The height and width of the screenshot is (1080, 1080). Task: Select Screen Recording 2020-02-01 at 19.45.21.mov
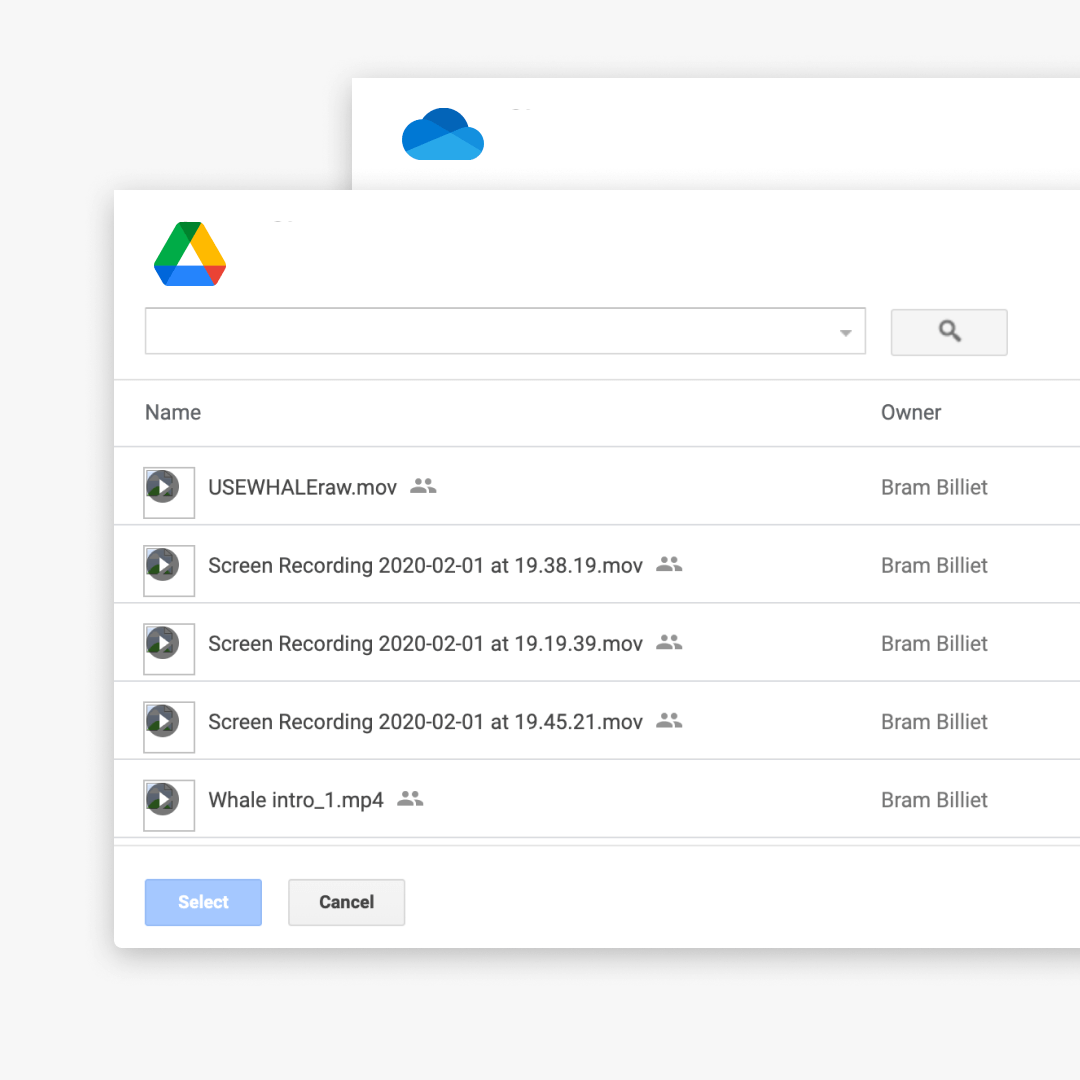(425, 722)
